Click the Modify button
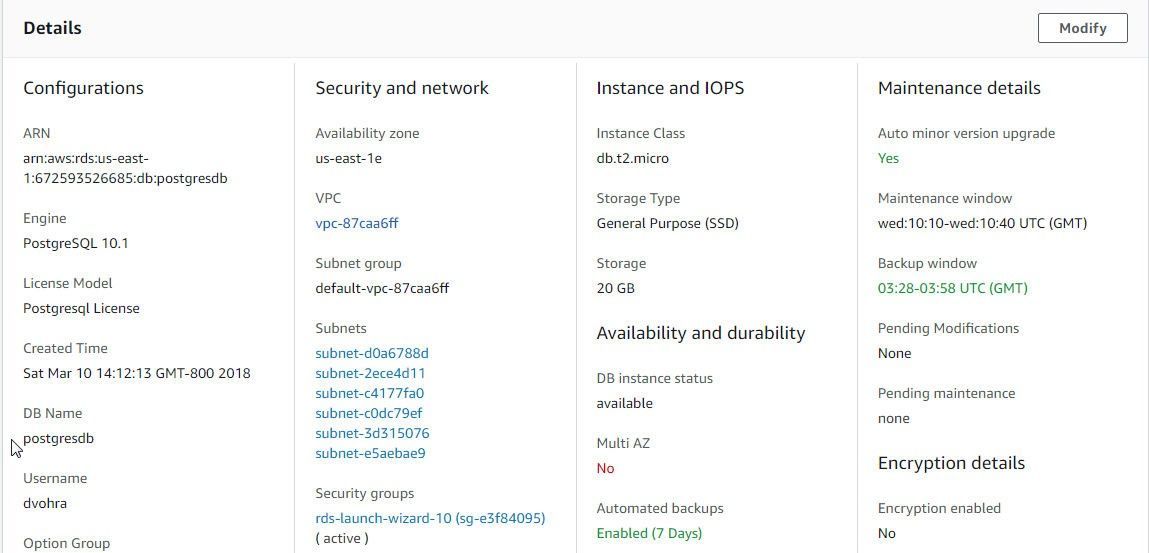The width and height of the screenshot is (1149, 553). coord(1082,28)
